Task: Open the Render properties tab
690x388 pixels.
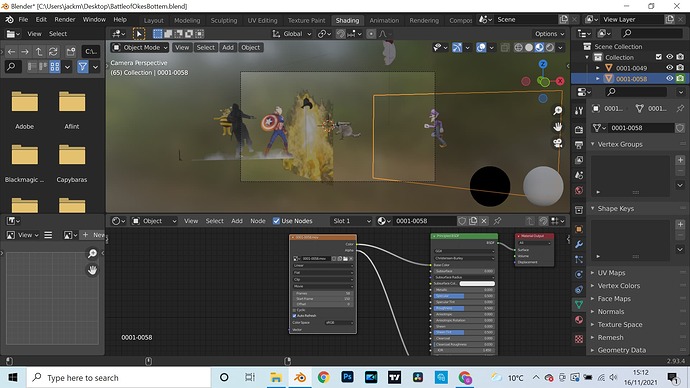Action: pyautogui.click(x=579, y=129)
